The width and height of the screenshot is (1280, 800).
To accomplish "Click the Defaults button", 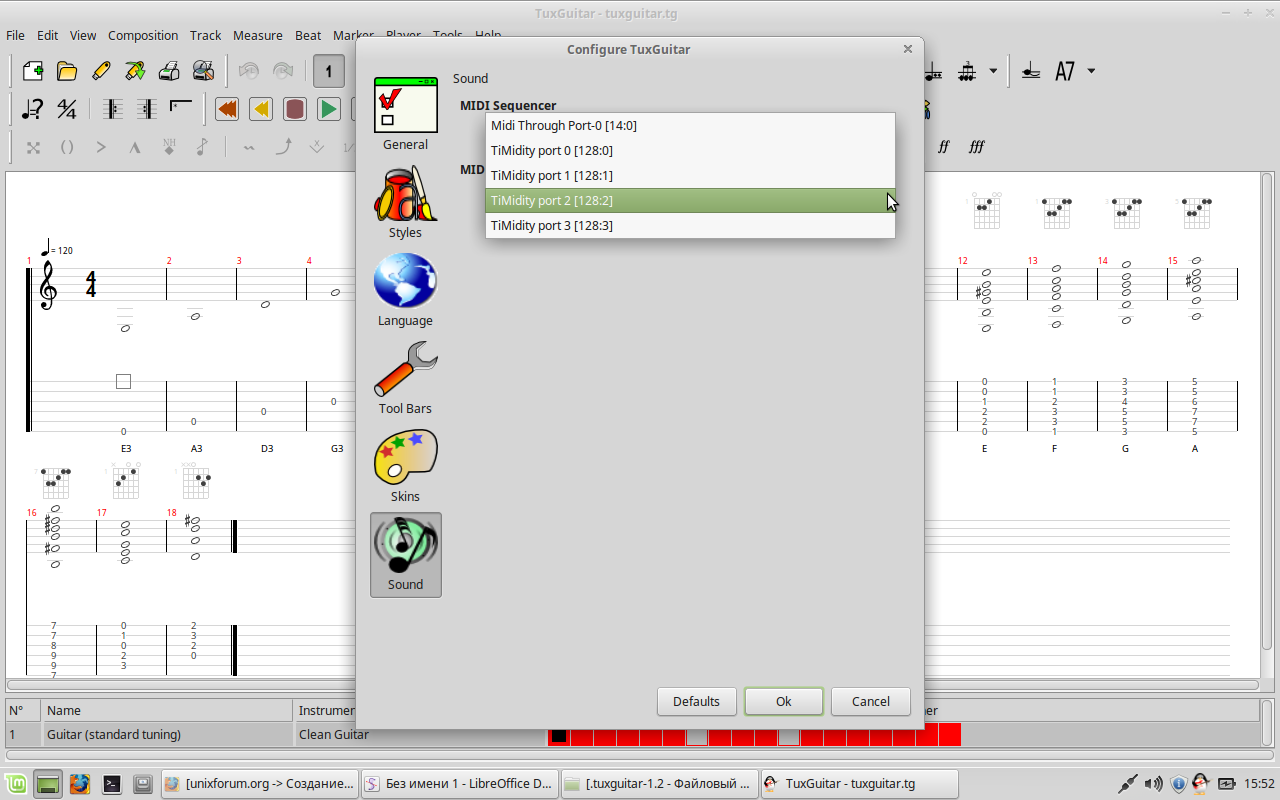I will [696, 701].
